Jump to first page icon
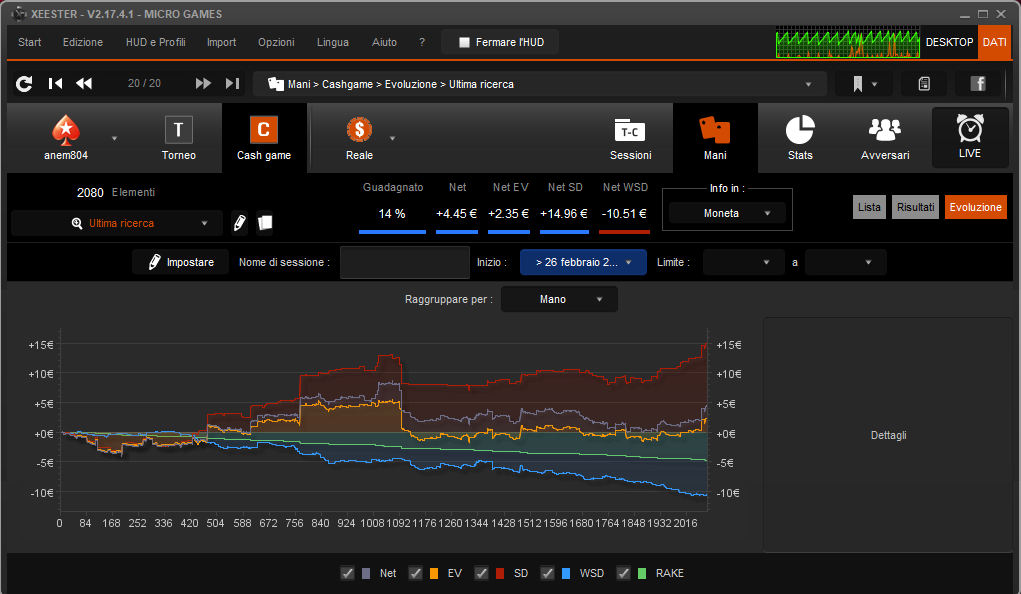Screen dimensions: 1021x594 55,83
